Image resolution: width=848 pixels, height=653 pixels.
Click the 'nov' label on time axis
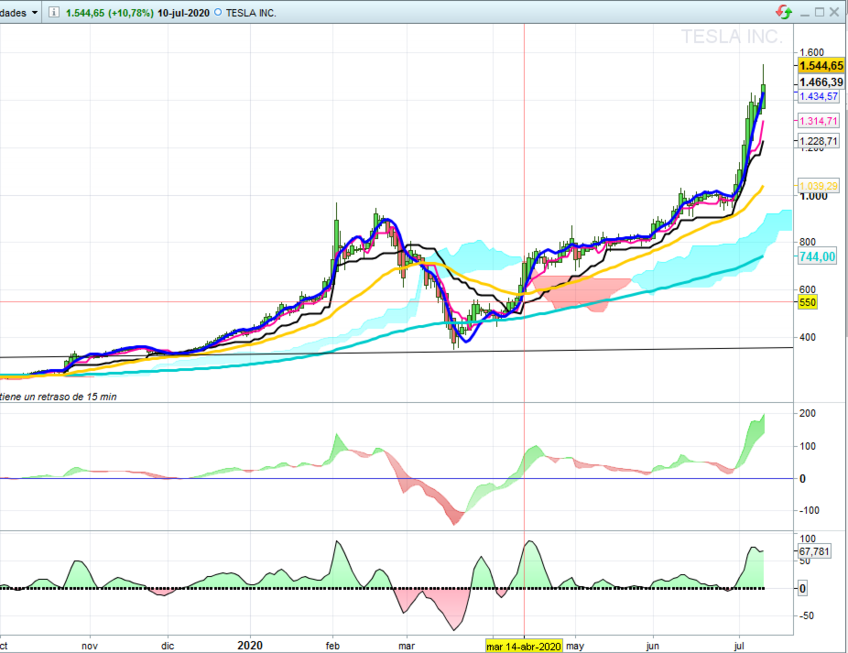click(89, 646)
